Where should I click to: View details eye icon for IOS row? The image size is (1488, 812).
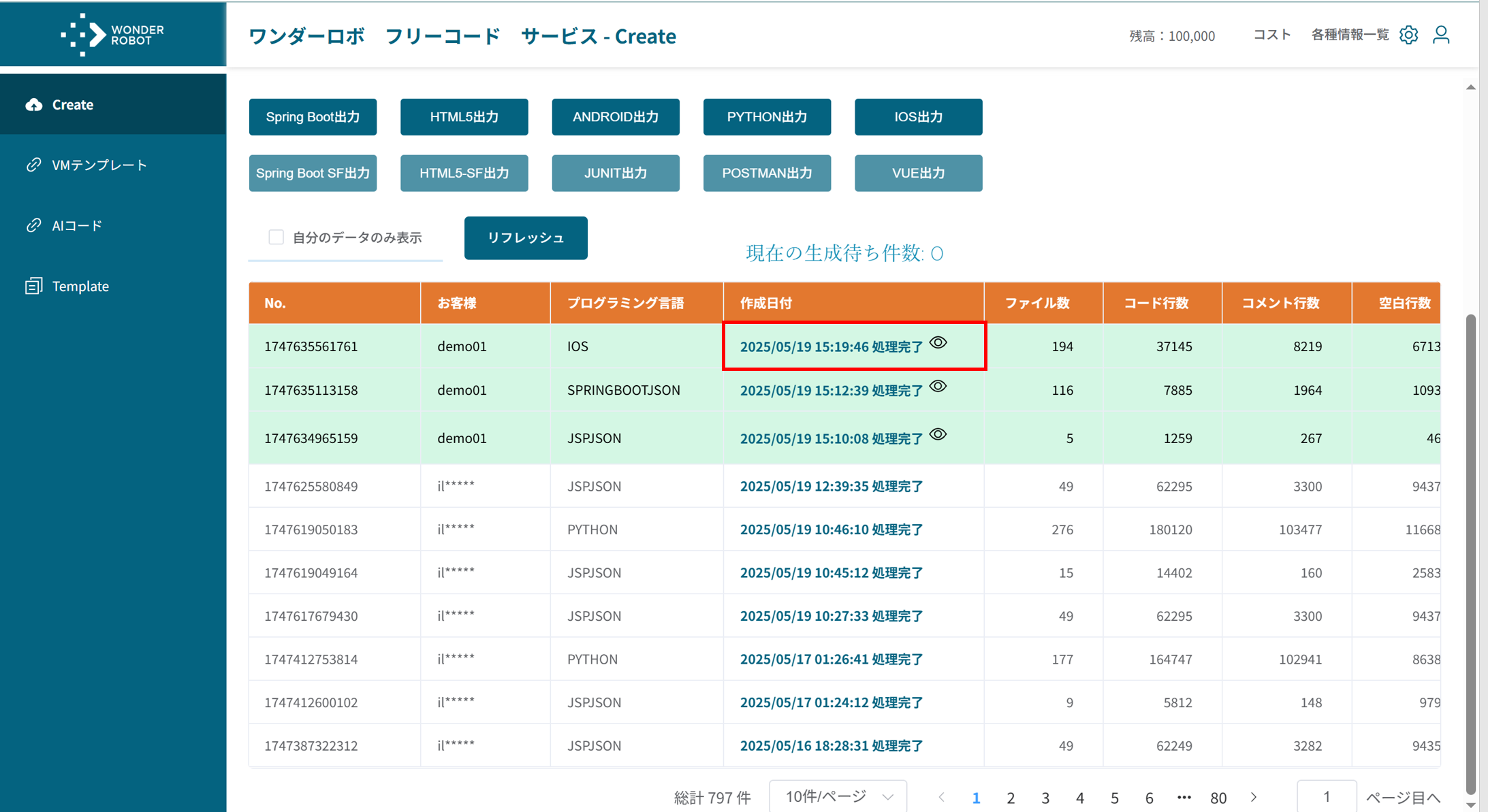pos(938,342)
